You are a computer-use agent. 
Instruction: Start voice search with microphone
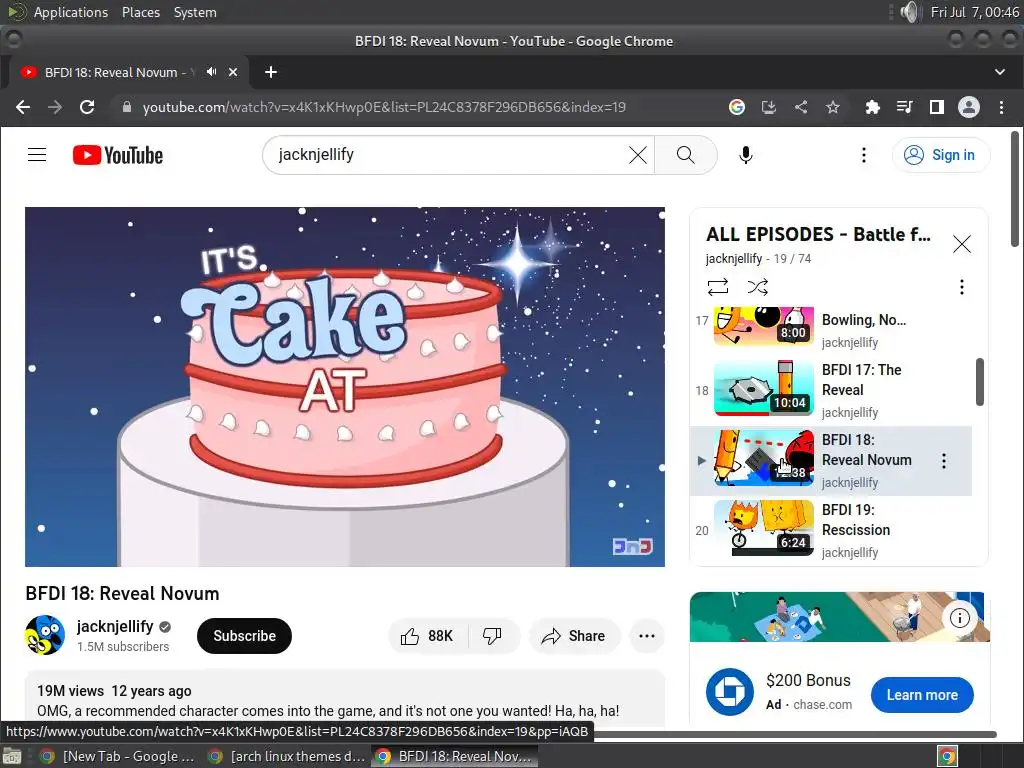tap(746, 155)
